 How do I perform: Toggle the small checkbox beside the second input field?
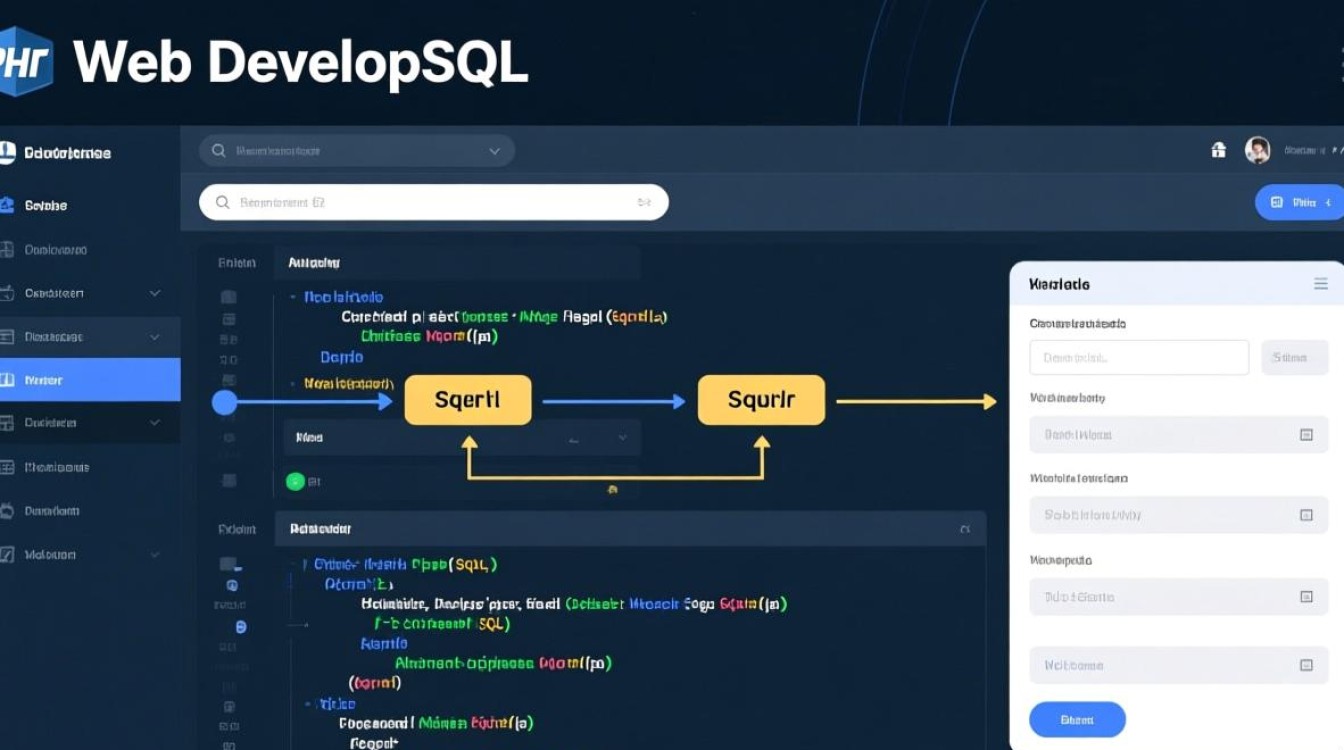(x=1306, y=515)
